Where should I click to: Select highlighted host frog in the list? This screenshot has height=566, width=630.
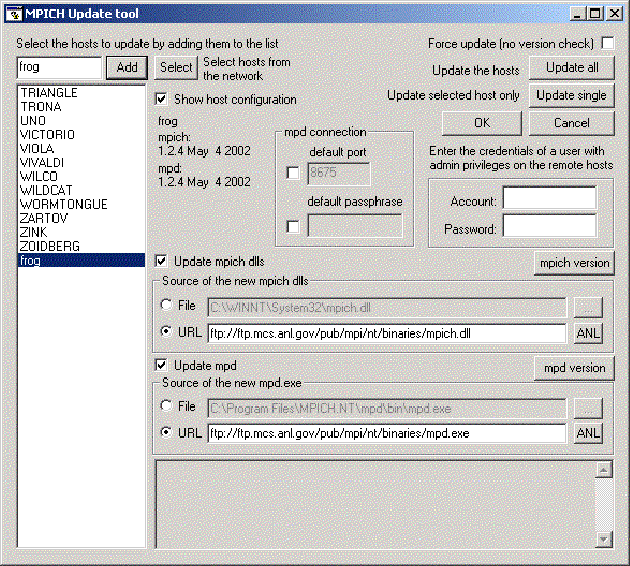click(x=82, y=260)
